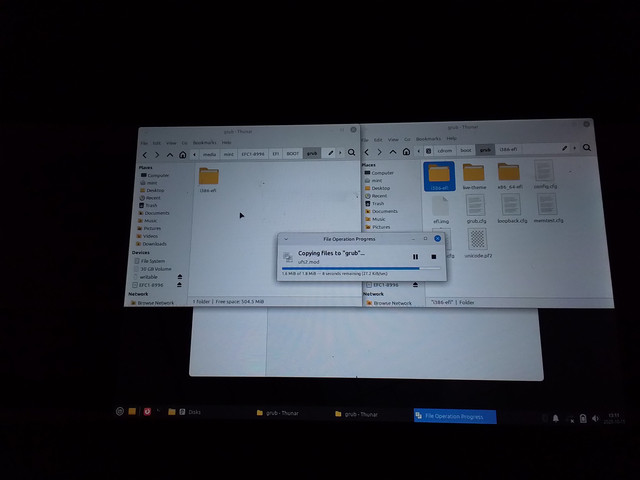Select the x86_64-efi folder
This screenshot has width=640, height=480.
[x=509, y=176]
